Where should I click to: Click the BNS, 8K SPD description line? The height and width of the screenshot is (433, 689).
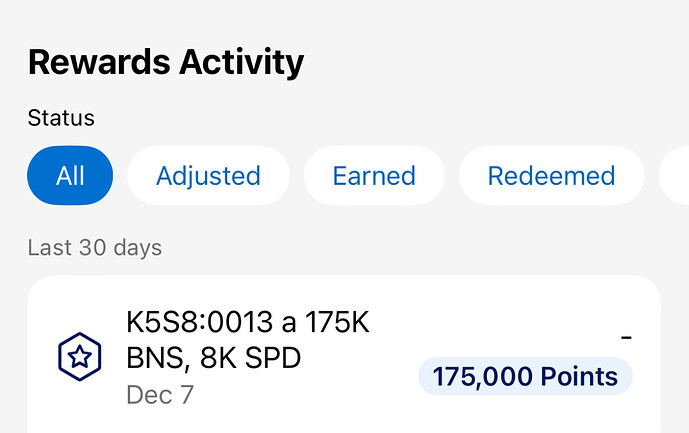[213, 358]
